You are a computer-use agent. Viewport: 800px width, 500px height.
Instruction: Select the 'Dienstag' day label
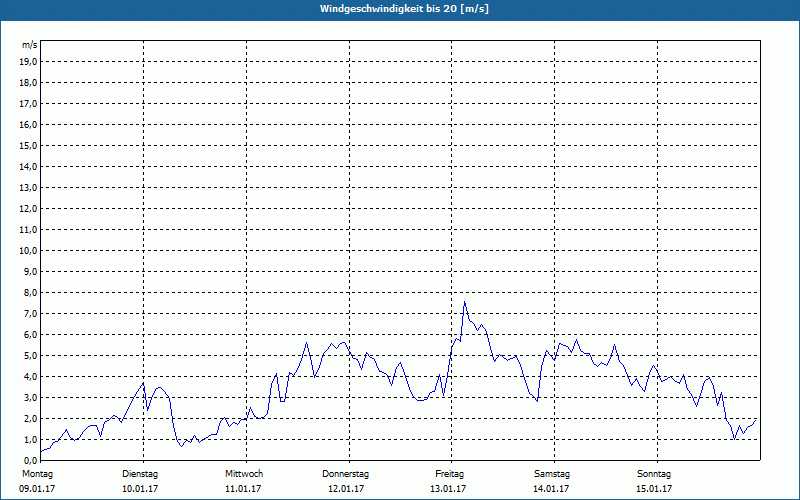(x=140, y=474)
